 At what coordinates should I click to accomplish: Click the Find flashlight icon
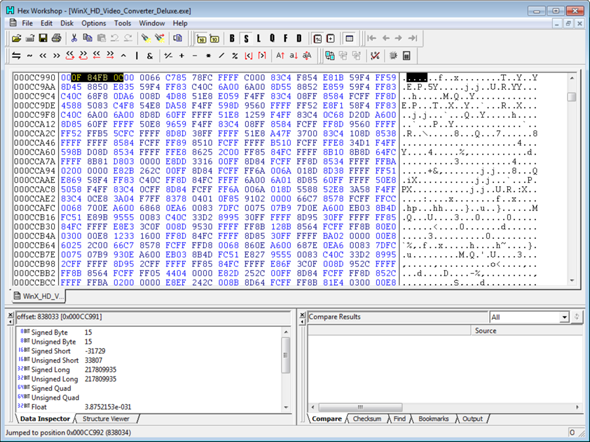[x=146, y=38]
